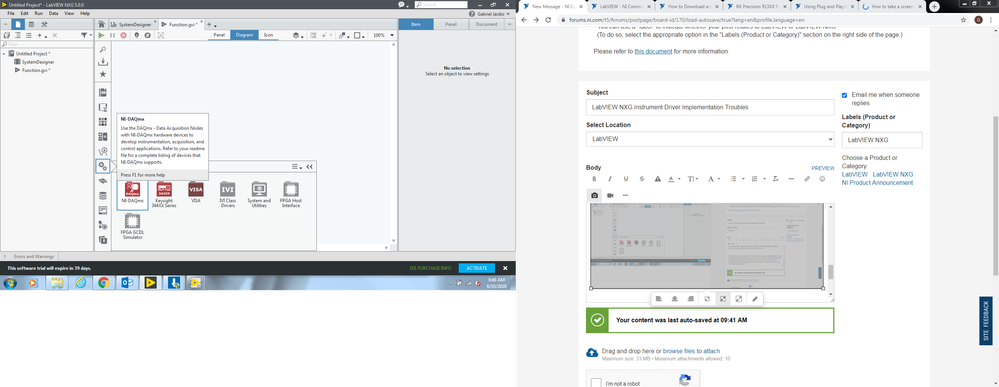Open the Select Location dropdown
The image size is (999, 387).
[710, 138]
